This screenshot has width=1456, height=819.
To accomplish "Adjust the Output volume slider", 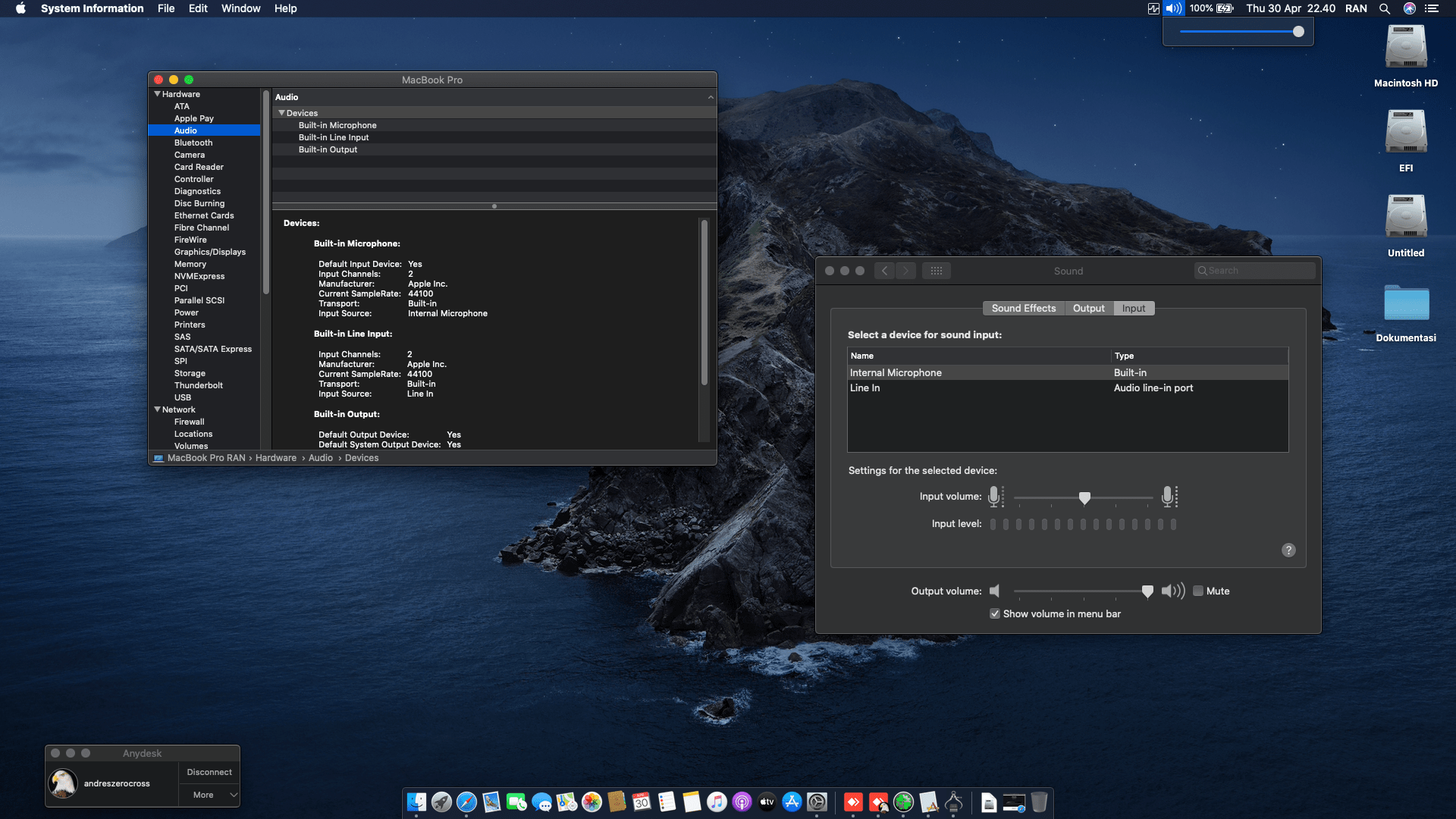I will (1147, 591).
